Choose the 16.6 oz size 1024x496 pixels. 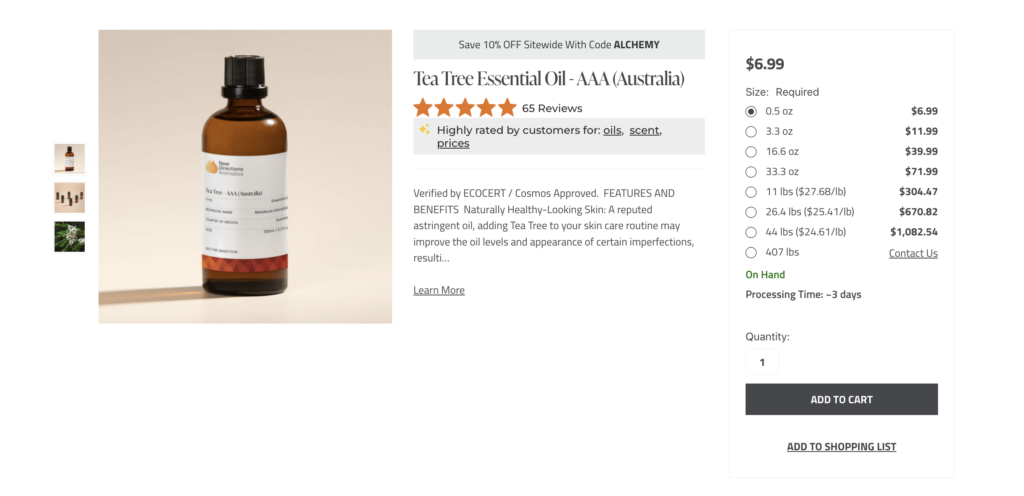(x=752, y=151)
